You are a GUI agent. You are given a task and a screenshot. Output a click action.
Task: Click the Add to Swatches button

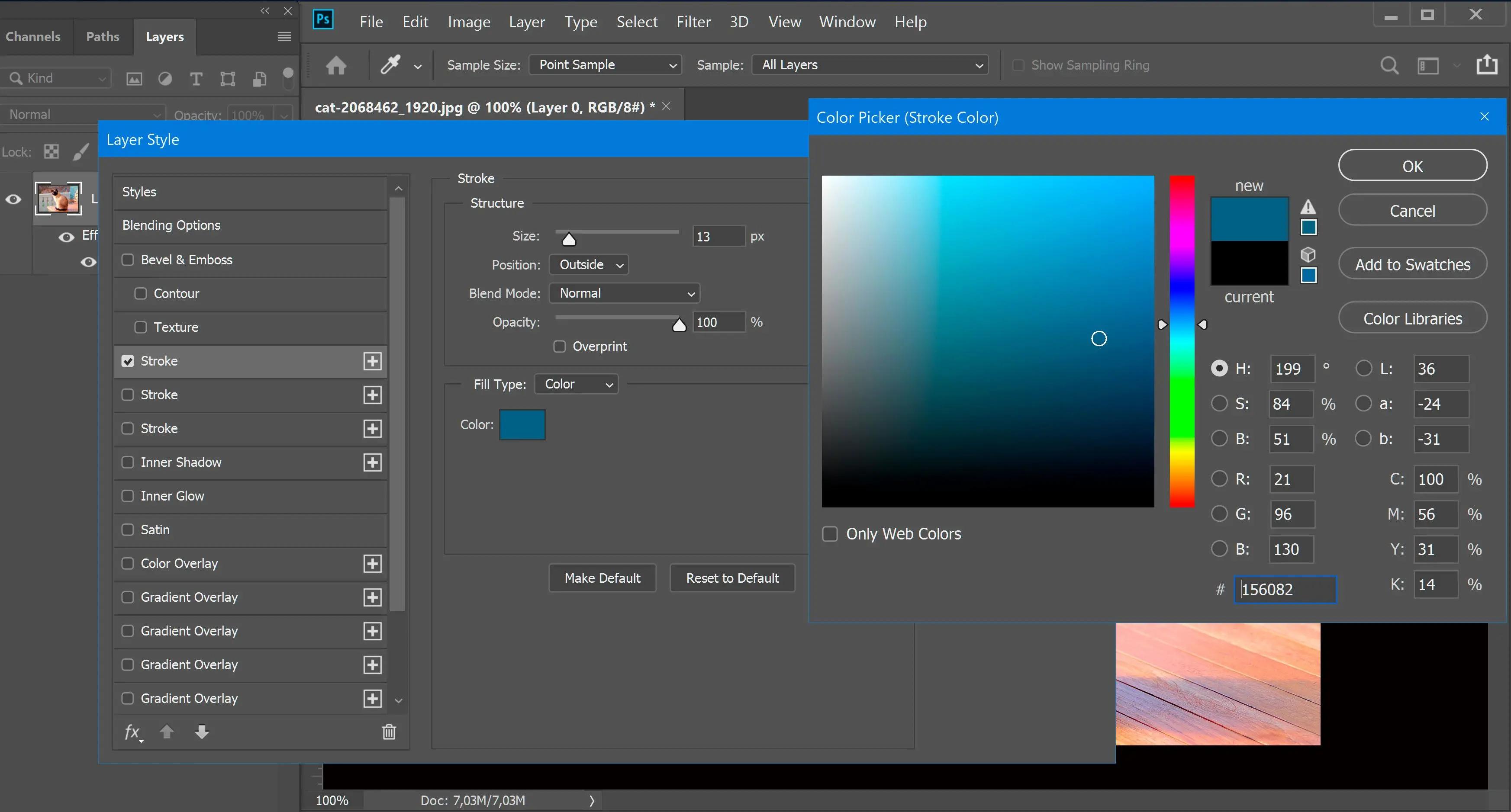(1412, 264)
